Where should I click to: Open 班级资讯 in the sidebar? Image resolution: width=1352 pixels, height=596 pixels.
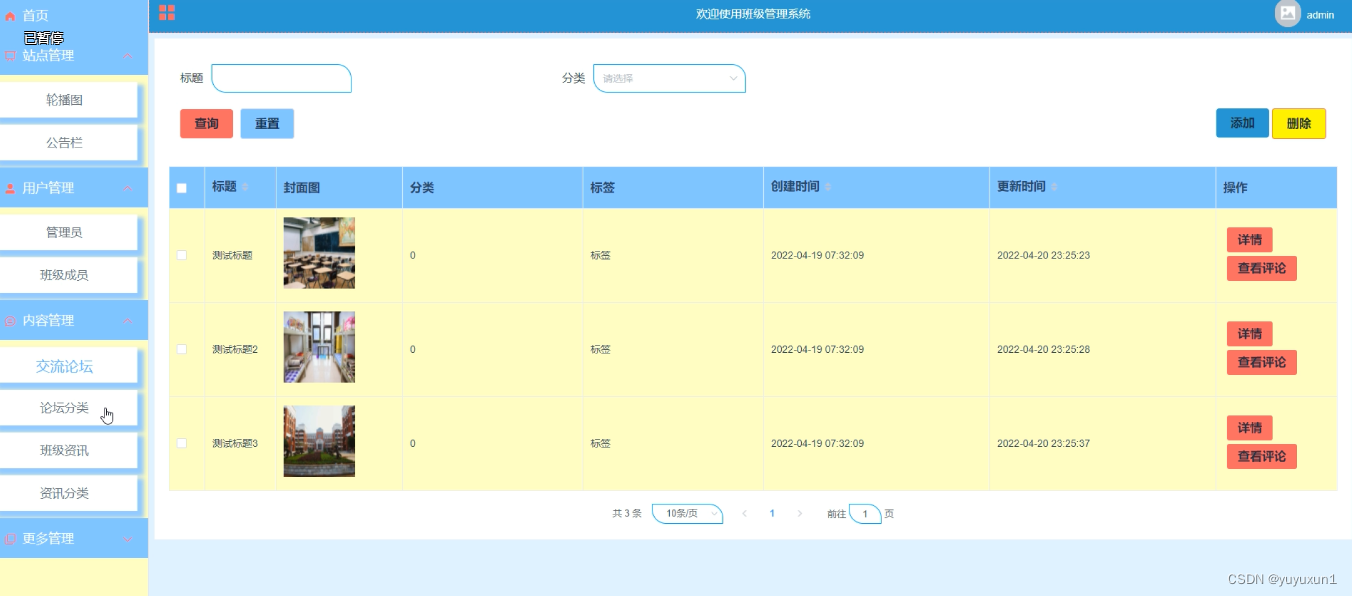[64, 451]
